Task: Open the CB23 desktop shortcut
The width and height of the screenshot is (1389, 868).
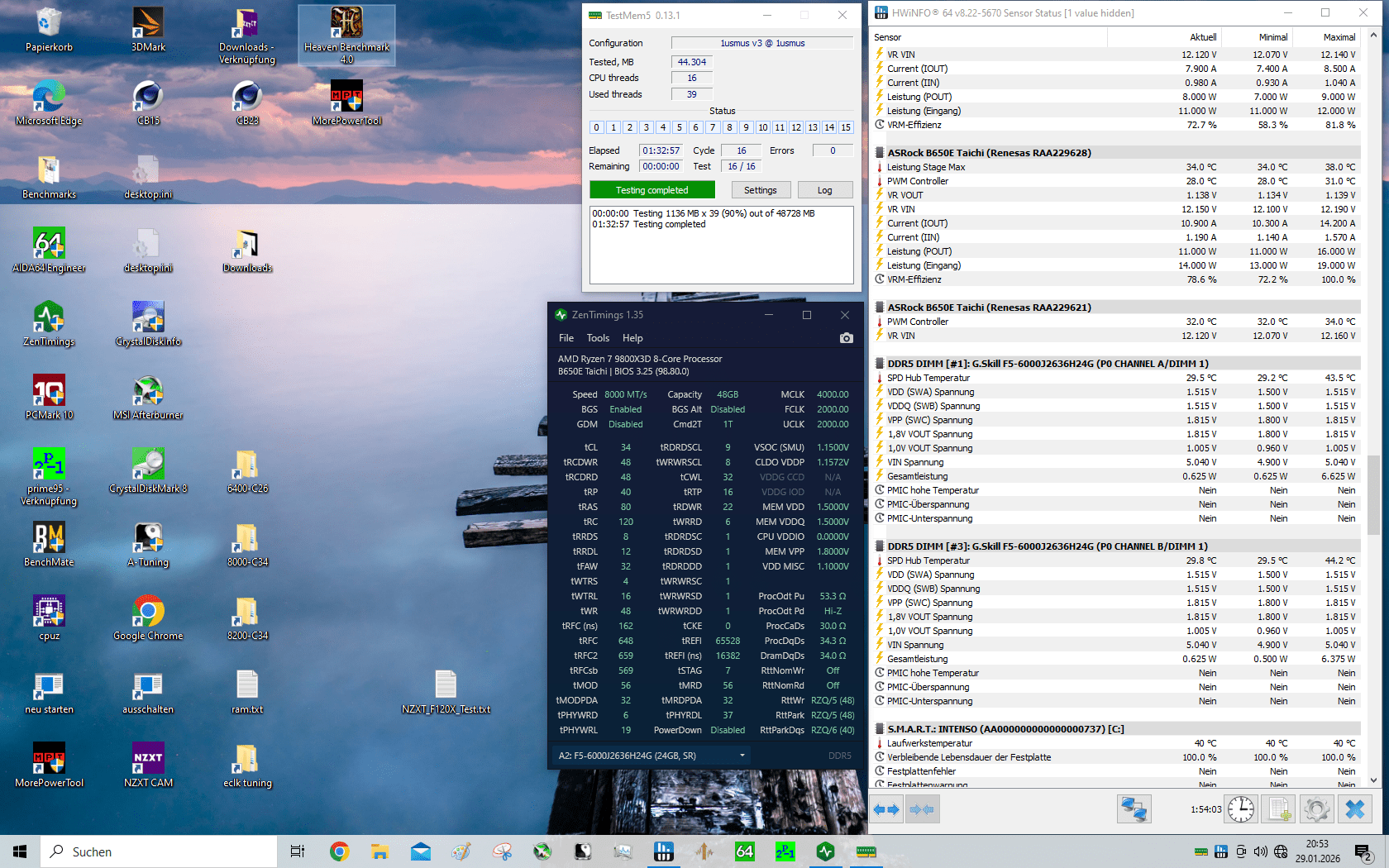Action: pos(247,103)
